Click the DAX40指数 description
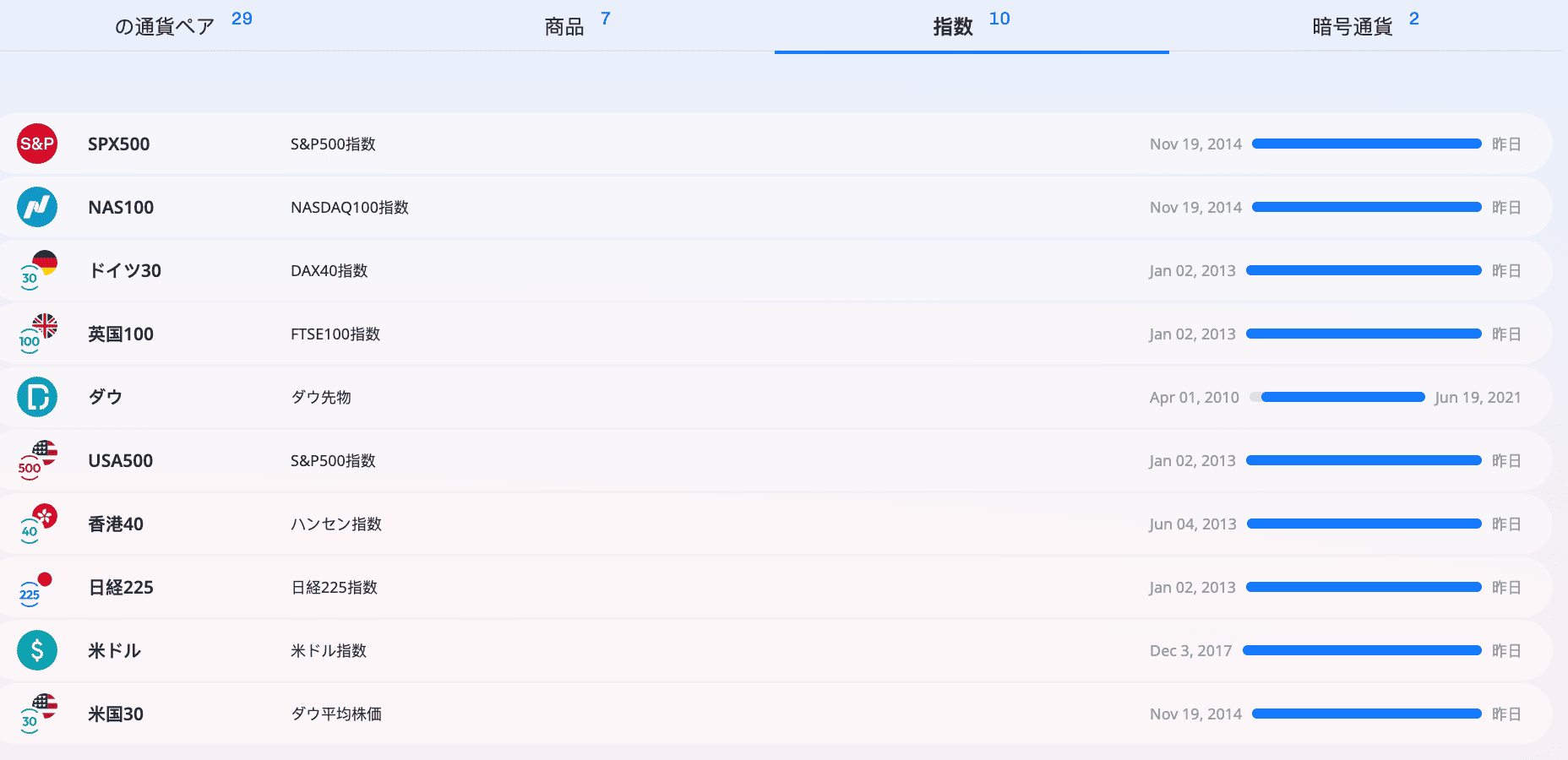 [329, 271]
